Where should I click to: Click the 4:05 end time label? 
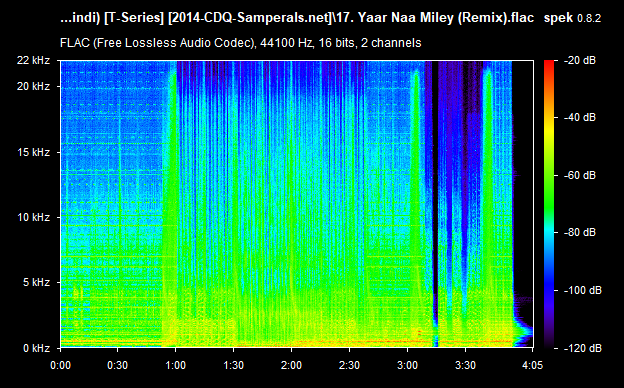point(532,365)
